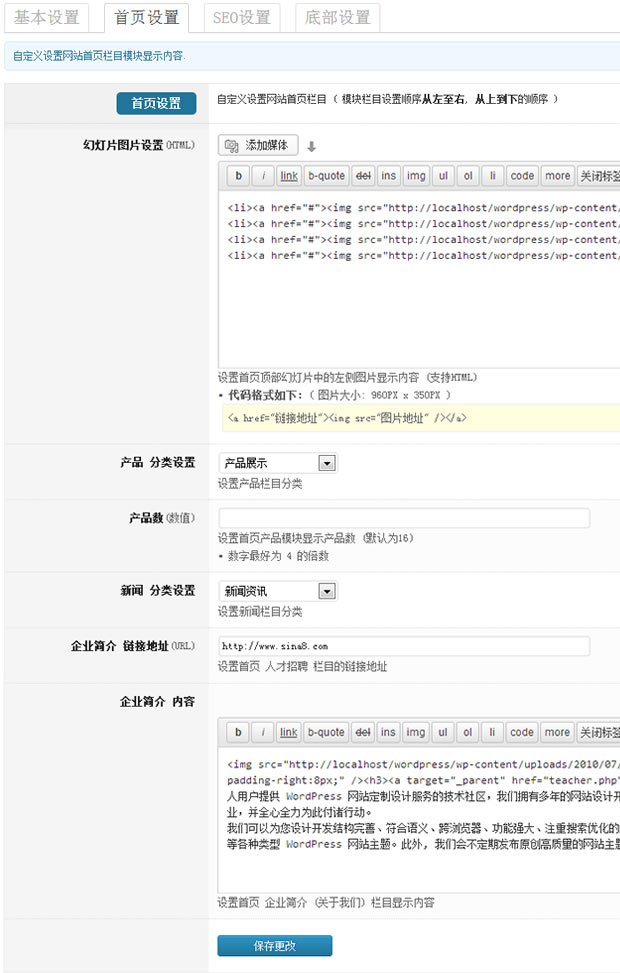Click the 企业简介 链接地址 URL field
This screenshot has width=620, height=973.
tap(404, 646)
